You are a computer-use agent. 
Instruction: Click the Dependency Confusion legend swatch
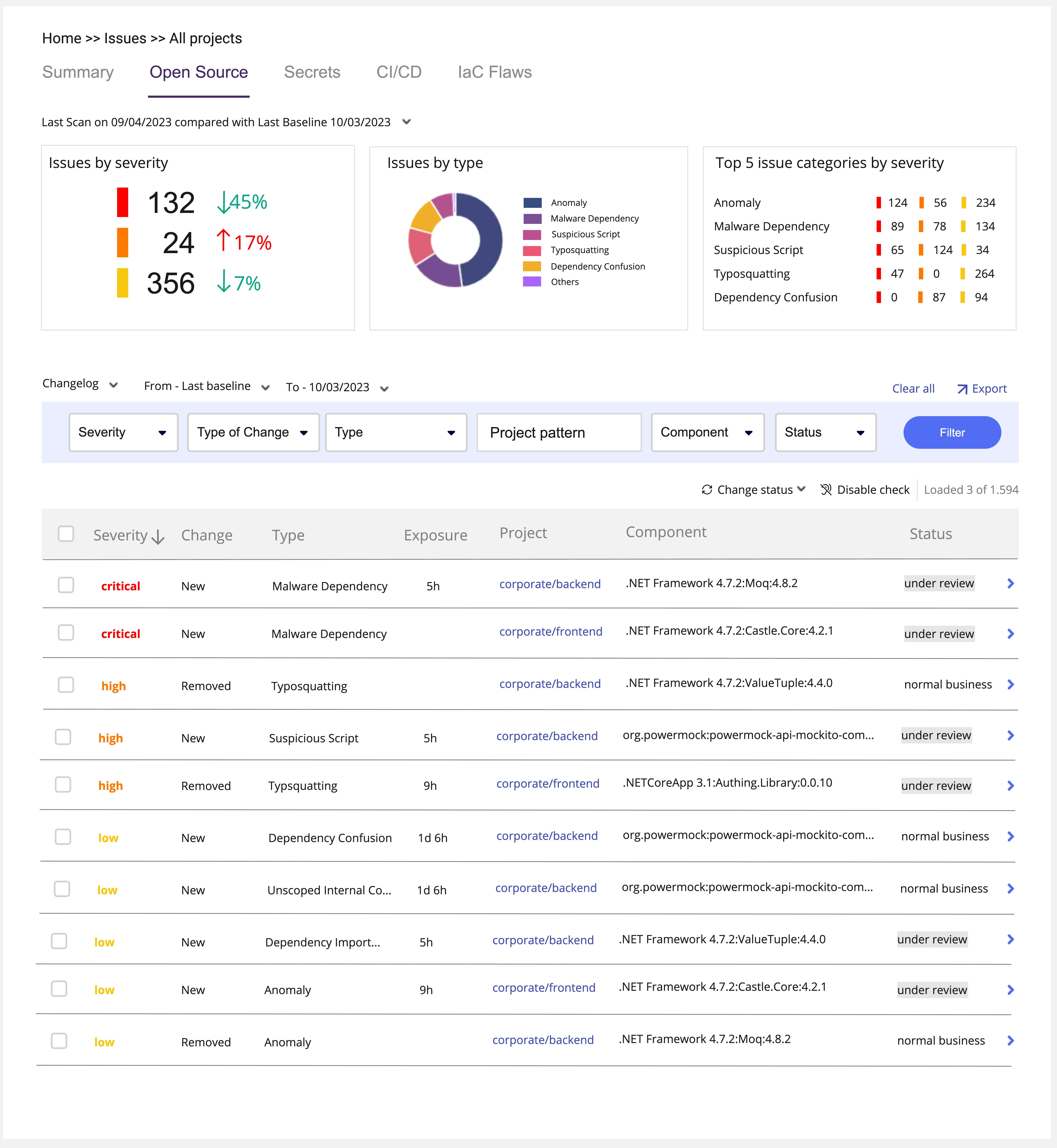(x=532, y=267)
